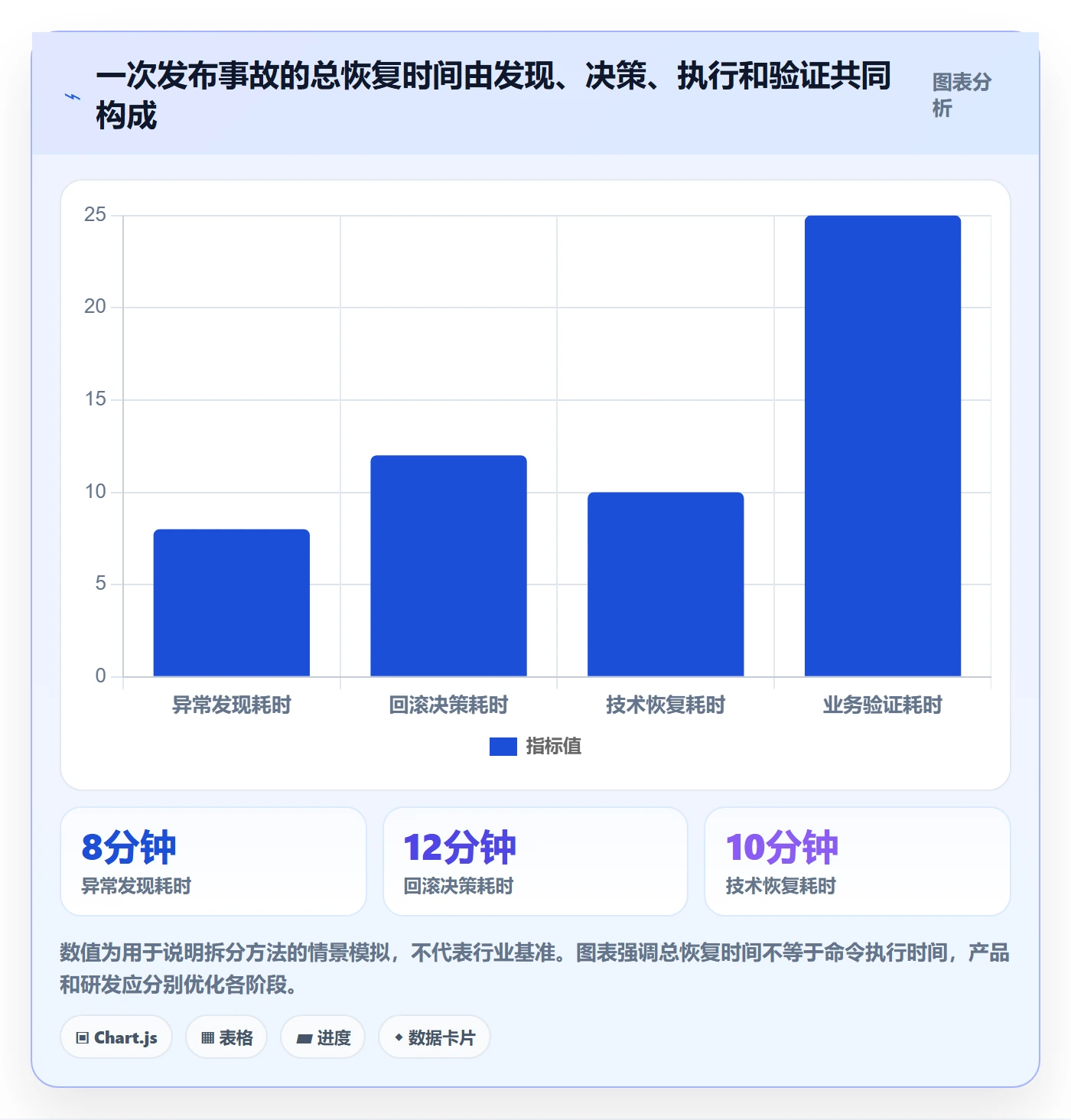Click the description paragraph starting 数值为用于
The height and width of the screenshot is (1120, 1071).
pos(535,969)
